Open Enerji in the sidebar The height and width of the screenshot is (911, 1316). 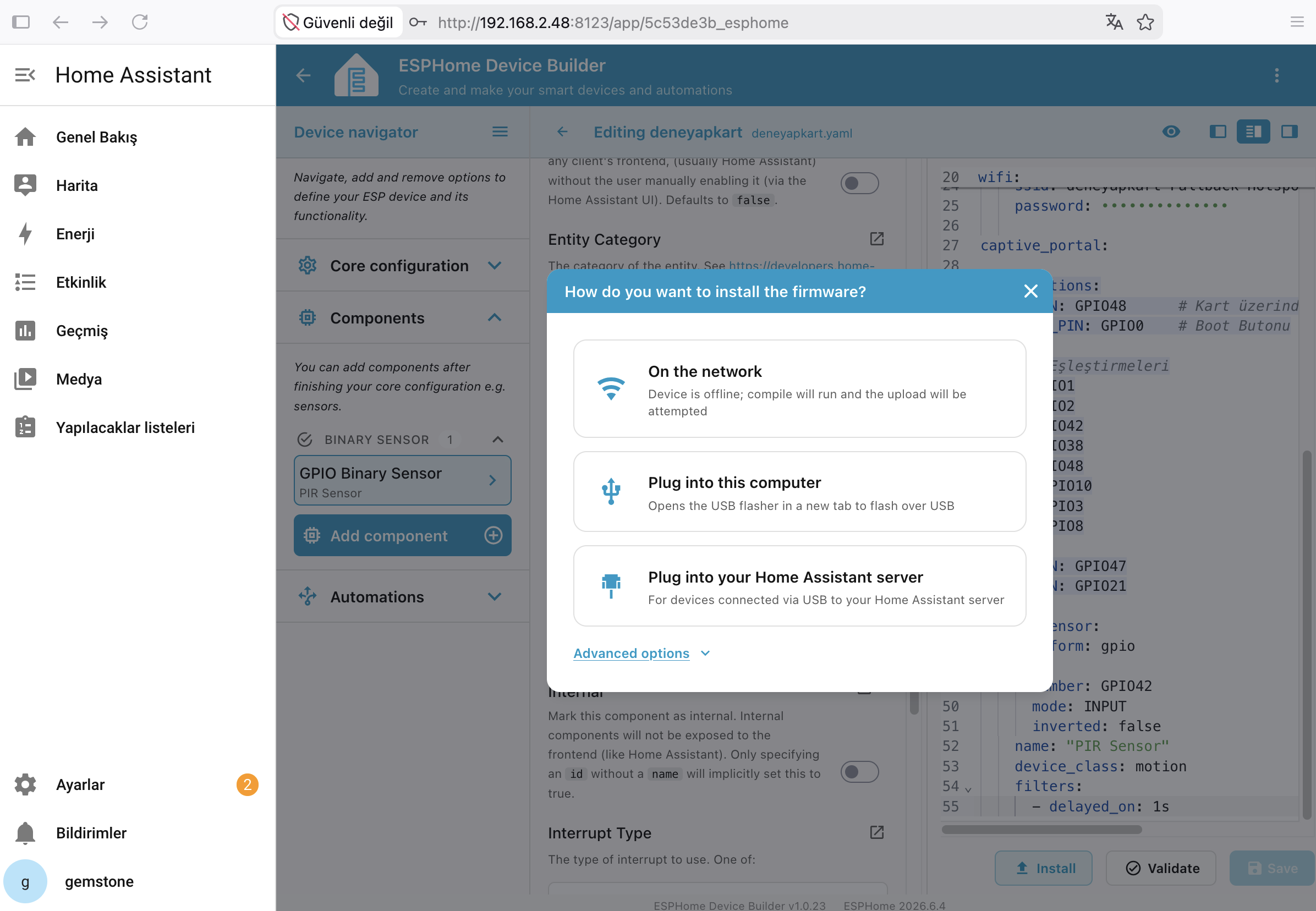coord(138,234)
